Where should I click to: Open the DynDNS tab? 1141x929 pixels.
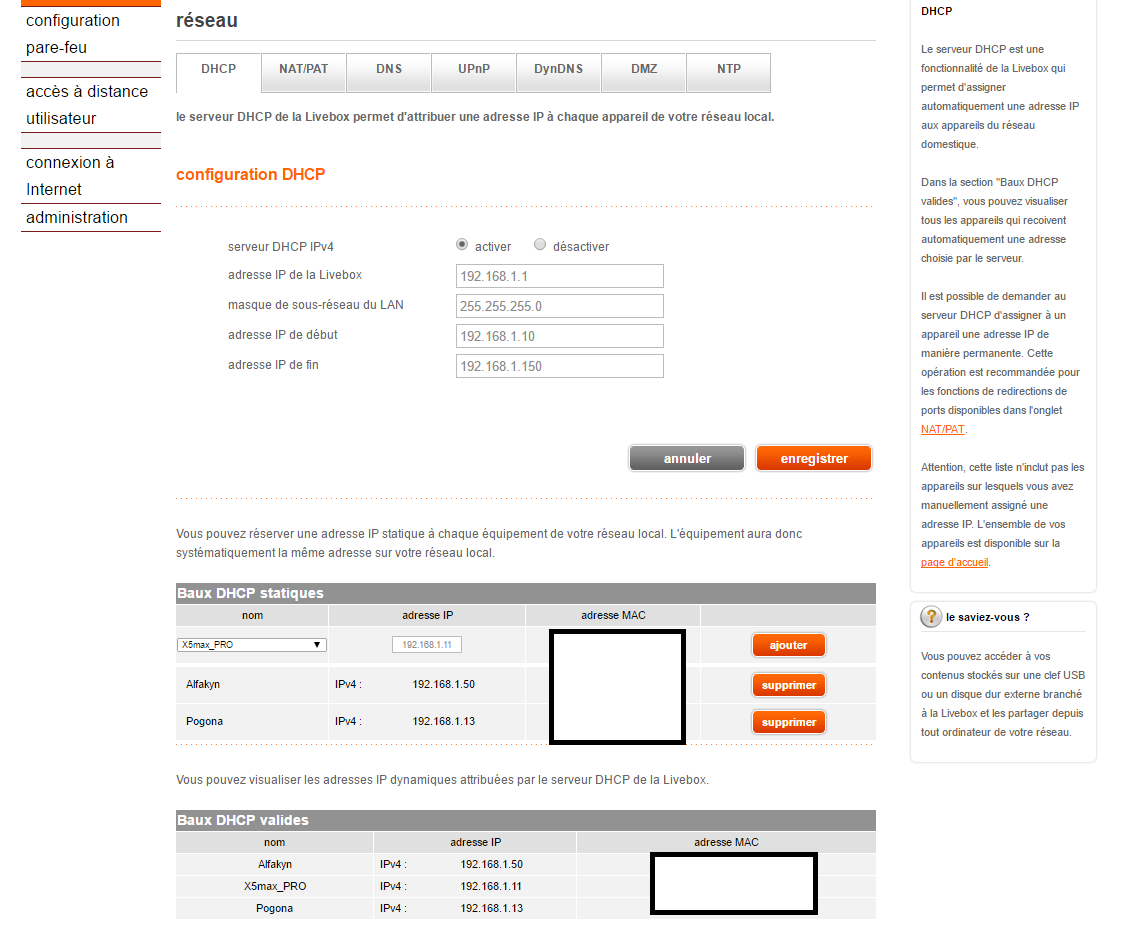point(559,69)
